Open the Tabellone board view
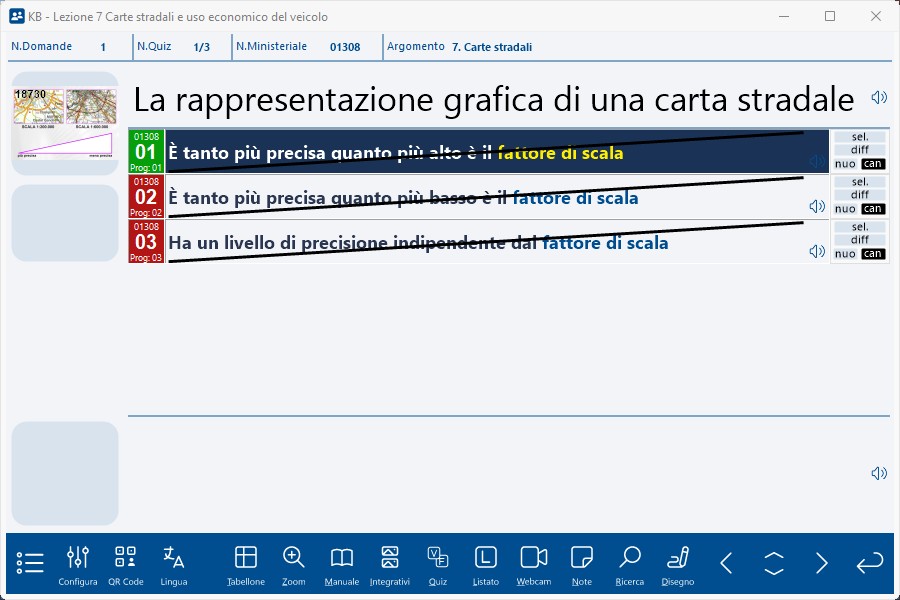Viewport: 900px width, 600px height. [x=245, y=563]
